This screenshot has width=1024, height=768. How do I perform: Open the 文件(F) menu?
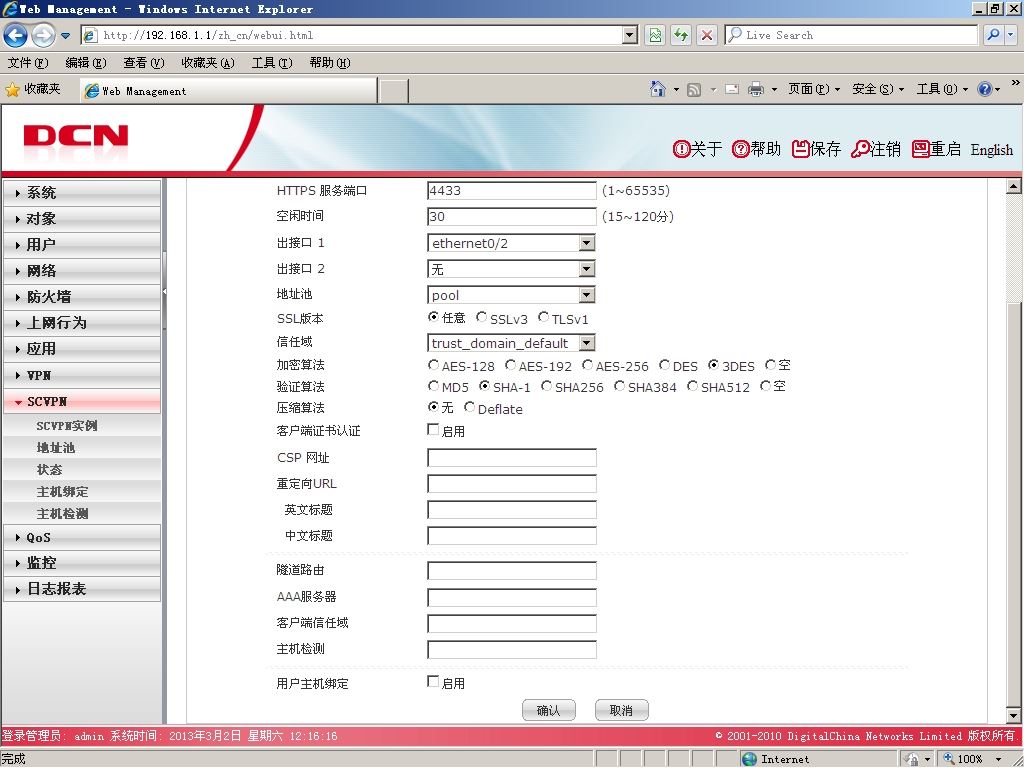27,63
